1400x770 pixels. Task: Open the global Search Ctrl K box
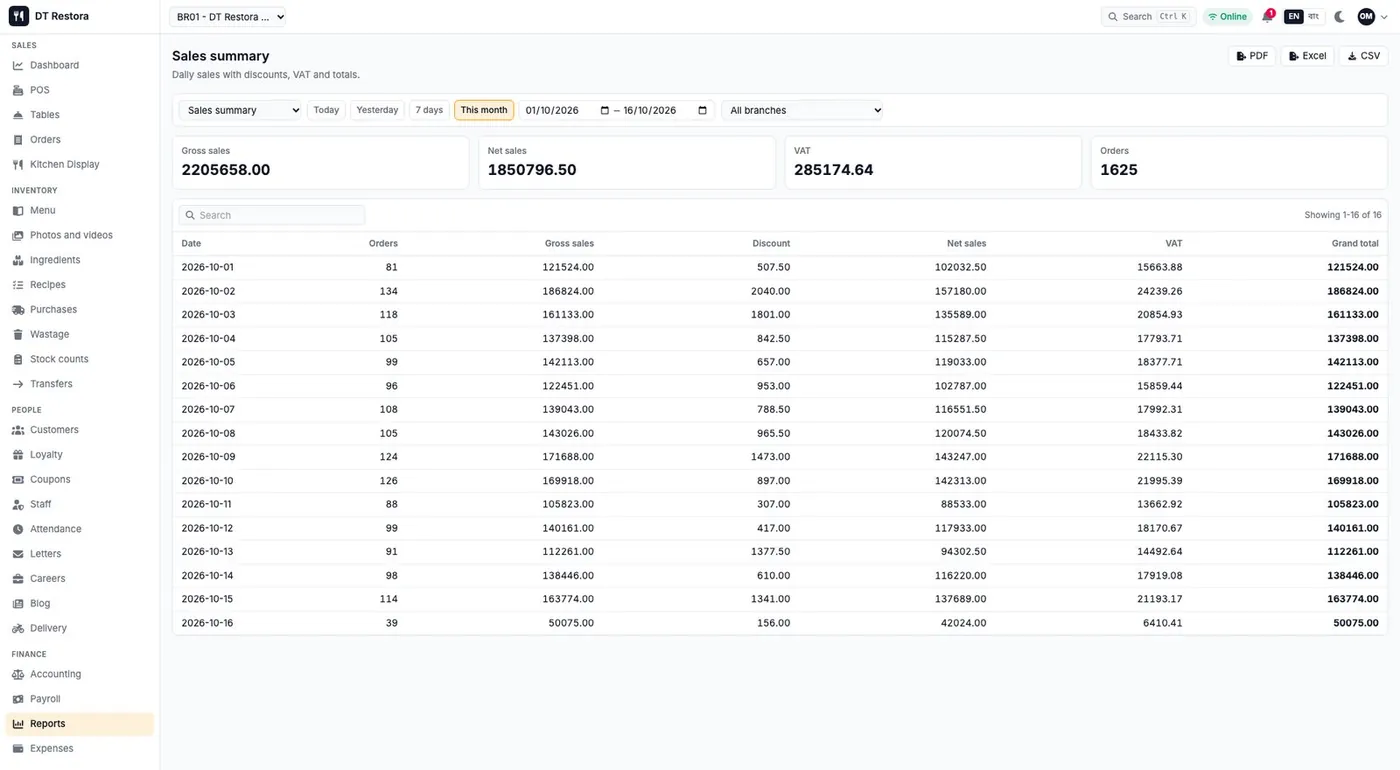pos(1148,16)
